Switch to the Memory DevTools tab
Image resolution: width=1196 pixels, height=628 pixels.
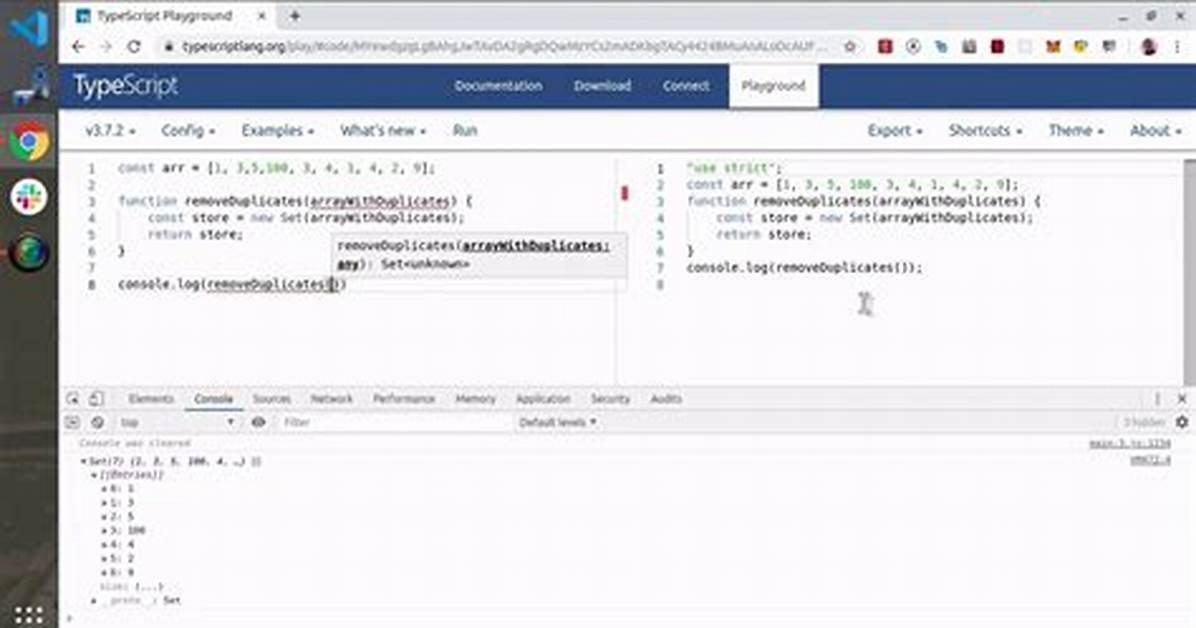pos(475,398)
